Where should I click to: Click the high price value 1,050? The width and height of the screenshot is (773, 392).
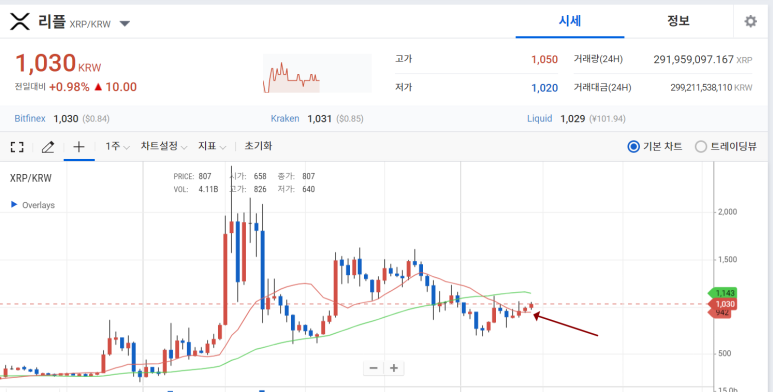click(x=544, y=59)
